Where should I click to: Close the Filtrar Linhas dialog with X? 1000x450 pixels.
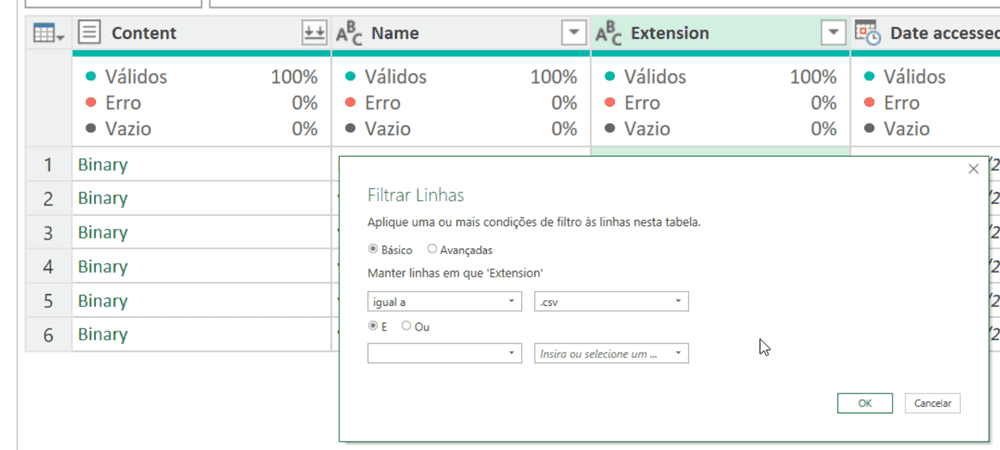coord(973,169)
